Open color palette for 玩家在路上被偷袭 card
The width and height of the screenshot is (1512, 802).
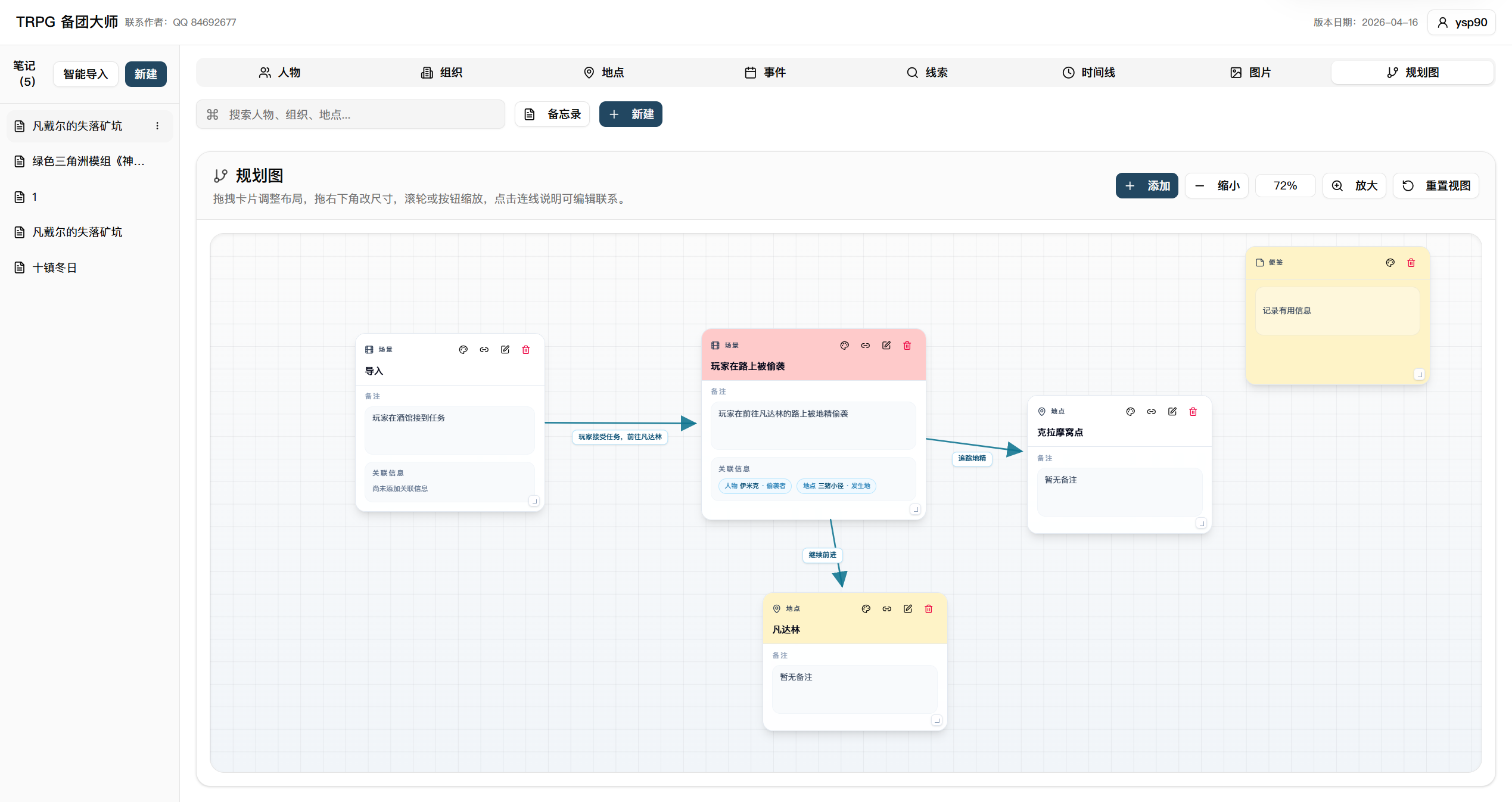pyautogui.click(x=845, y=346)
